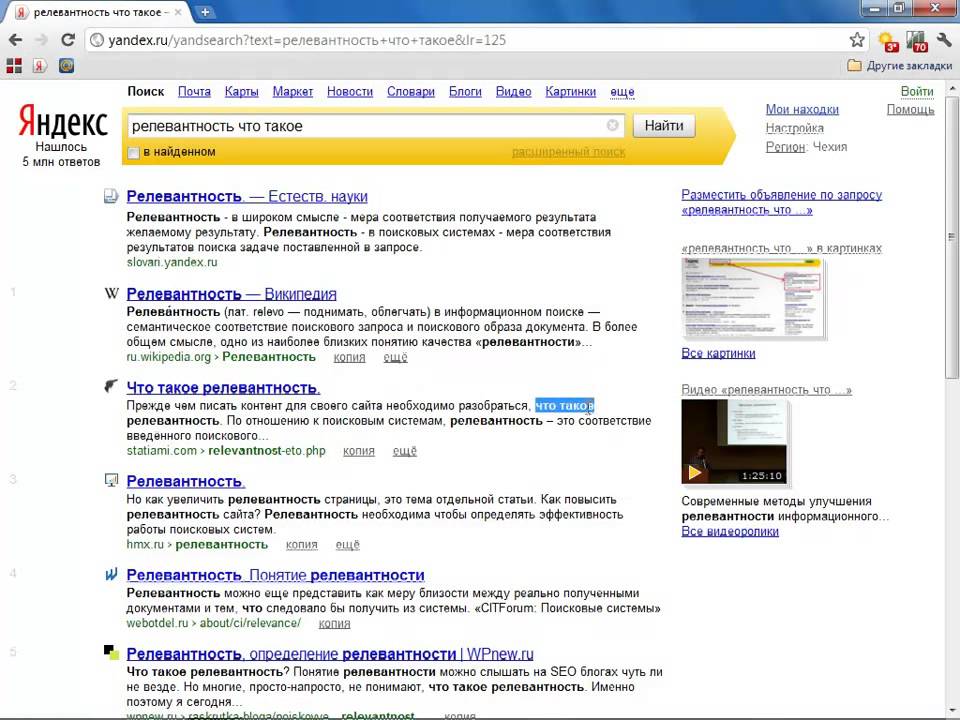Image resolution: width=960 pixels, height=720 pixels.
Task: Switch to Картинки search
Action: coord(571,92)
